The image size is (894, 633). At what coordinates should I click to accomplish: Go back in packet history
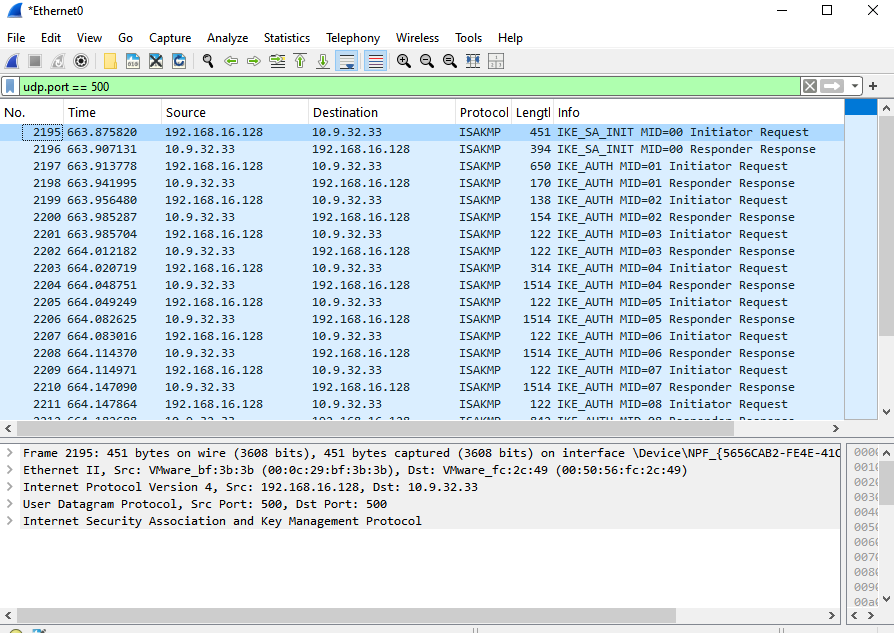coord(231,61)
